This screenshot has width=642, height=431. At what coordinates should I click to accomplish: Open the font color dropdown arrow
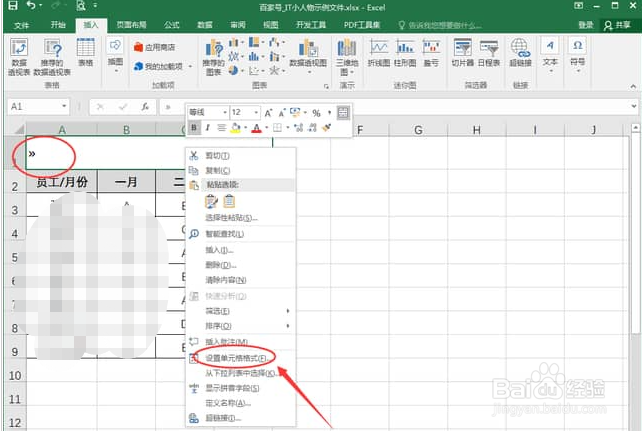click(266, 128)
